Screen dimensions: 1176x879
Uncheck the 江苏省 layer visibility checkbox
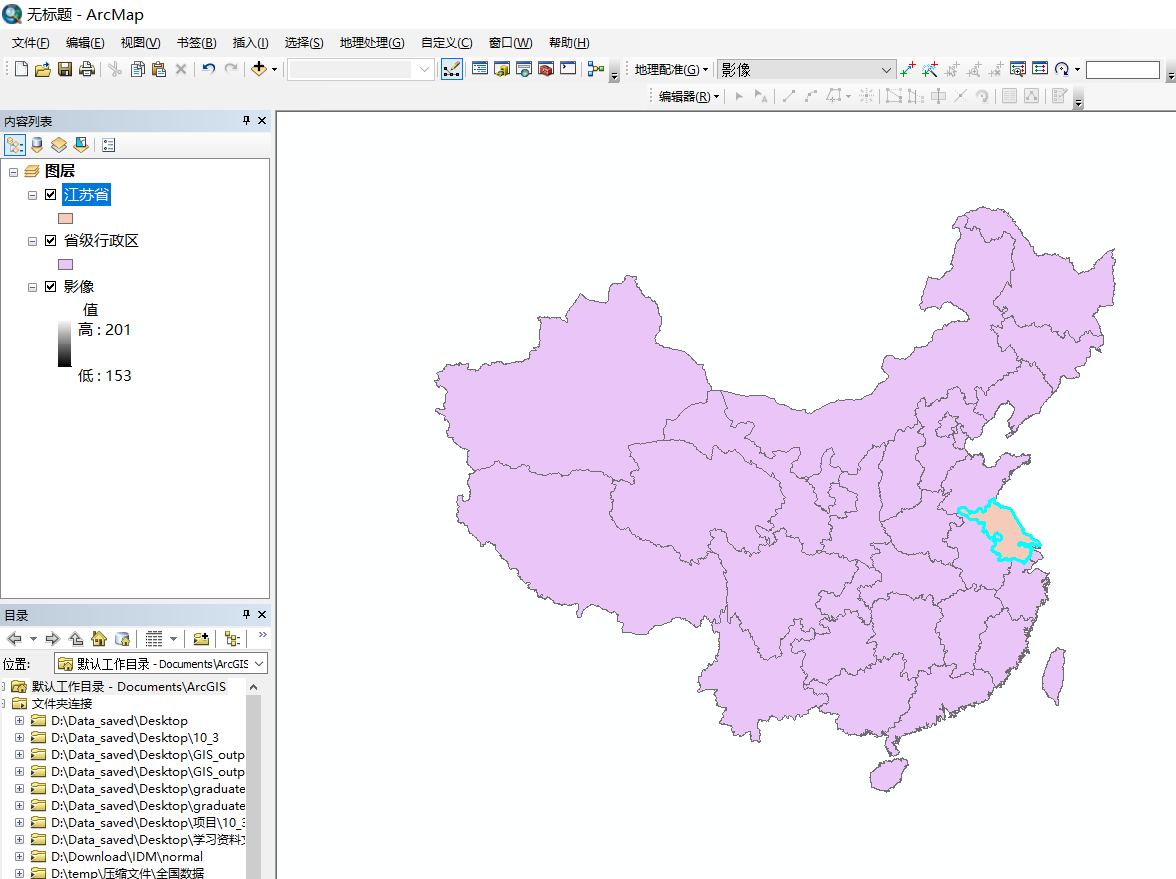coord(50,194)
